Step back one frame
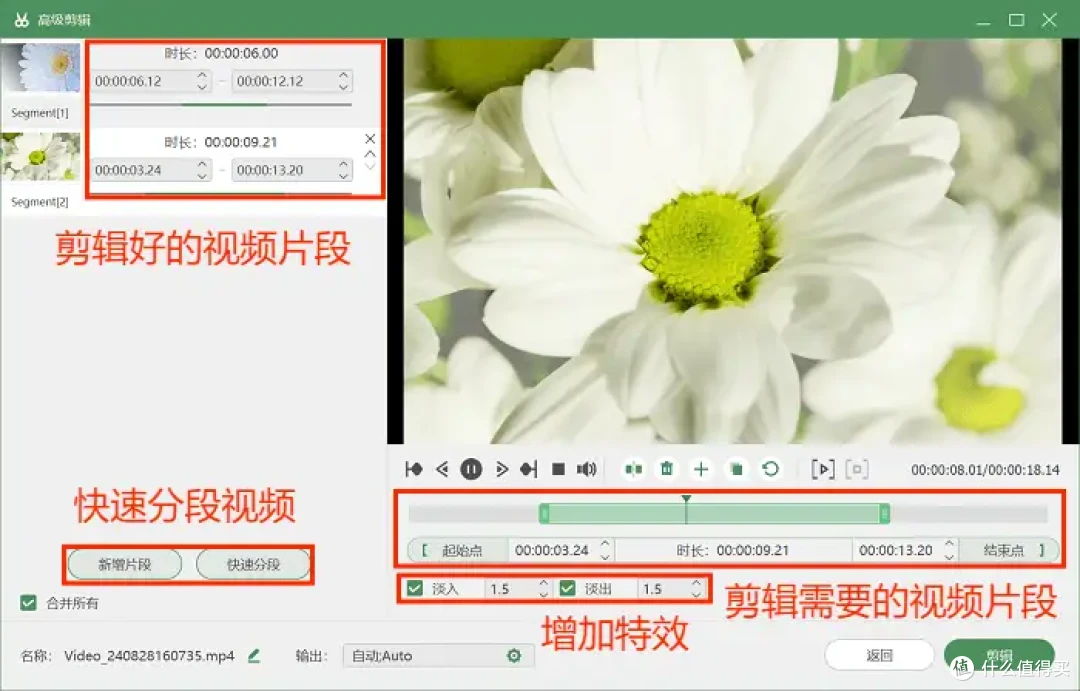Viewport: 1080px width, 691px height. point(442,469)
